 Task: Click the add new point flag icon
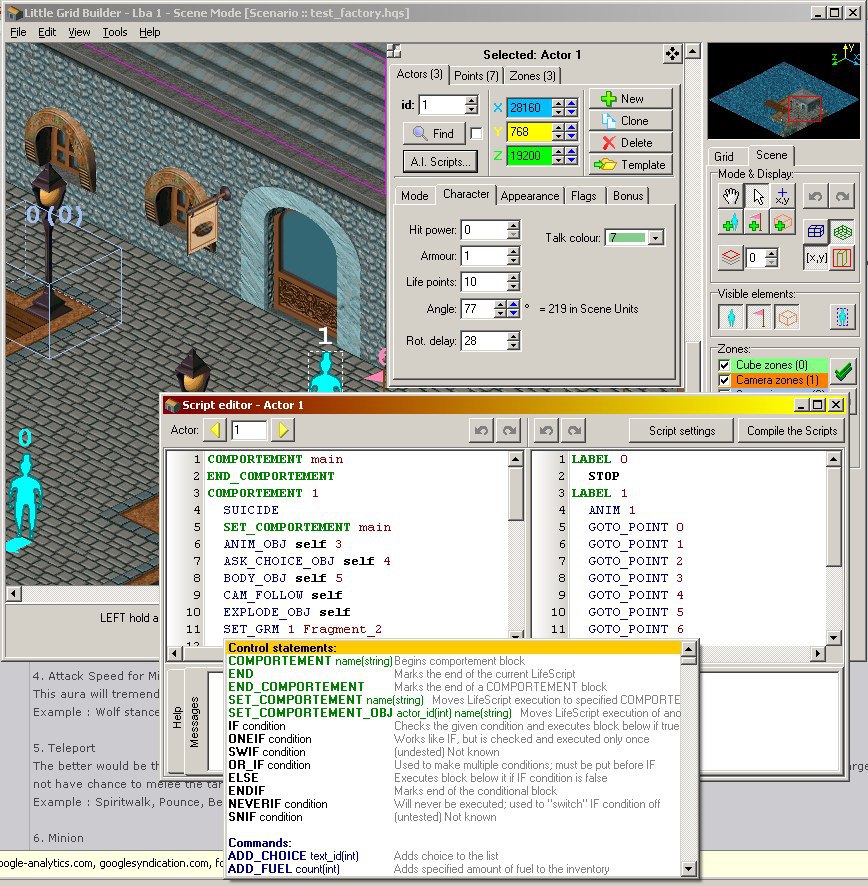pos(756,223)
